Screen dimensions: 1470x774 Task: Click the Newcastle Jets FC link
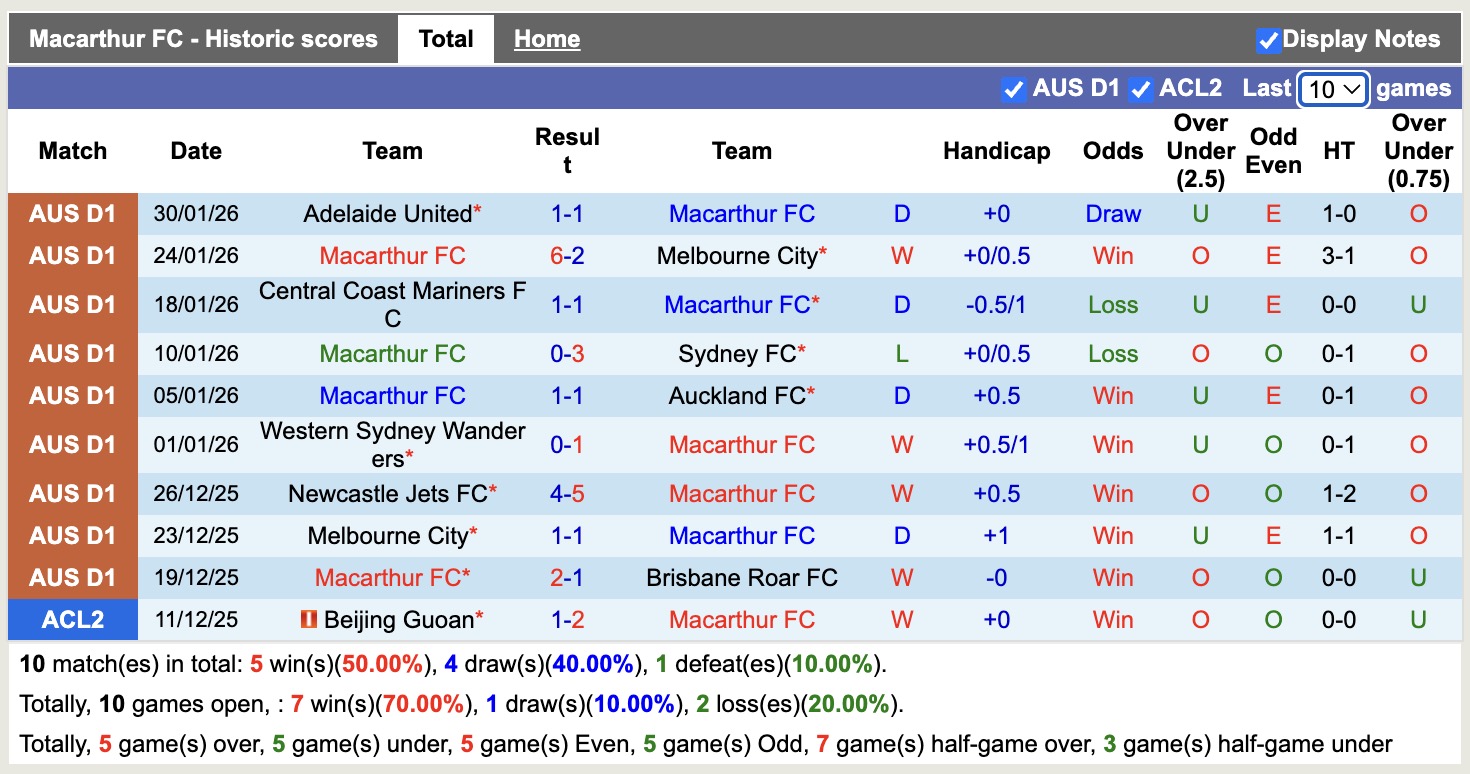click(392, 493)
